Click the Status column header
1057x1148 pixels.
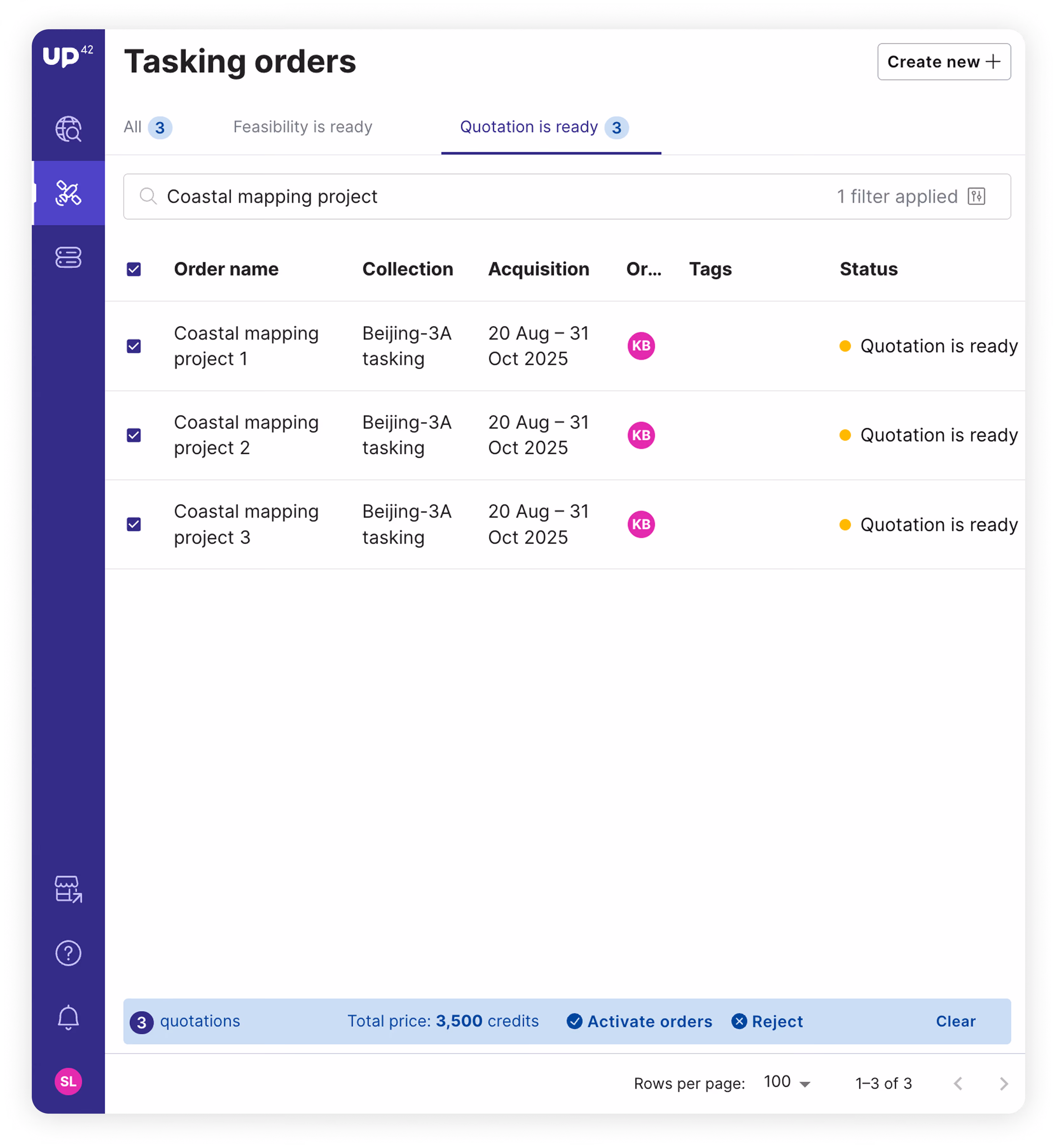pos(869,269)
